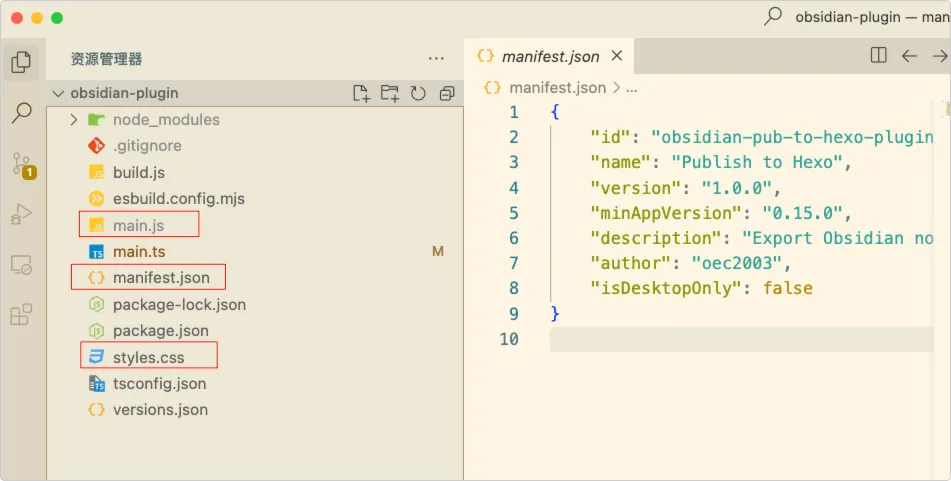The width and height of the screenshot is (951, 481).
Task: Click line number 5 in the gutter
Action: click(x=514, y=213)
